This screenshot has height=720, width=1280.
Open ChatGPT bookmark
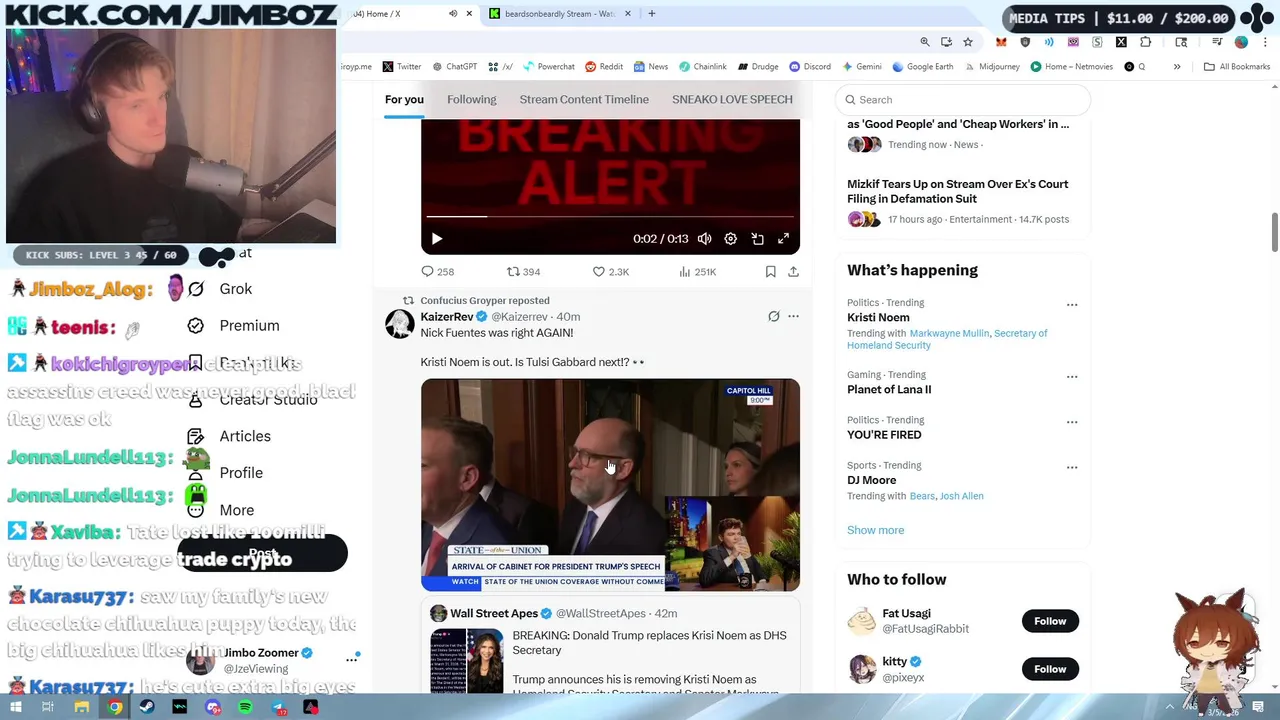click(455, 67)
